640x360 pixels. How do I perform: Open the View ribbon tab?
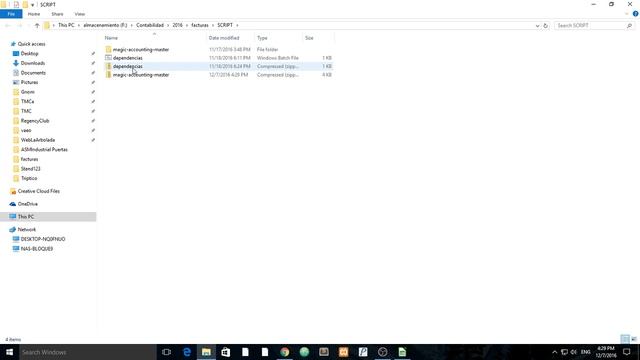coord(80,14)
